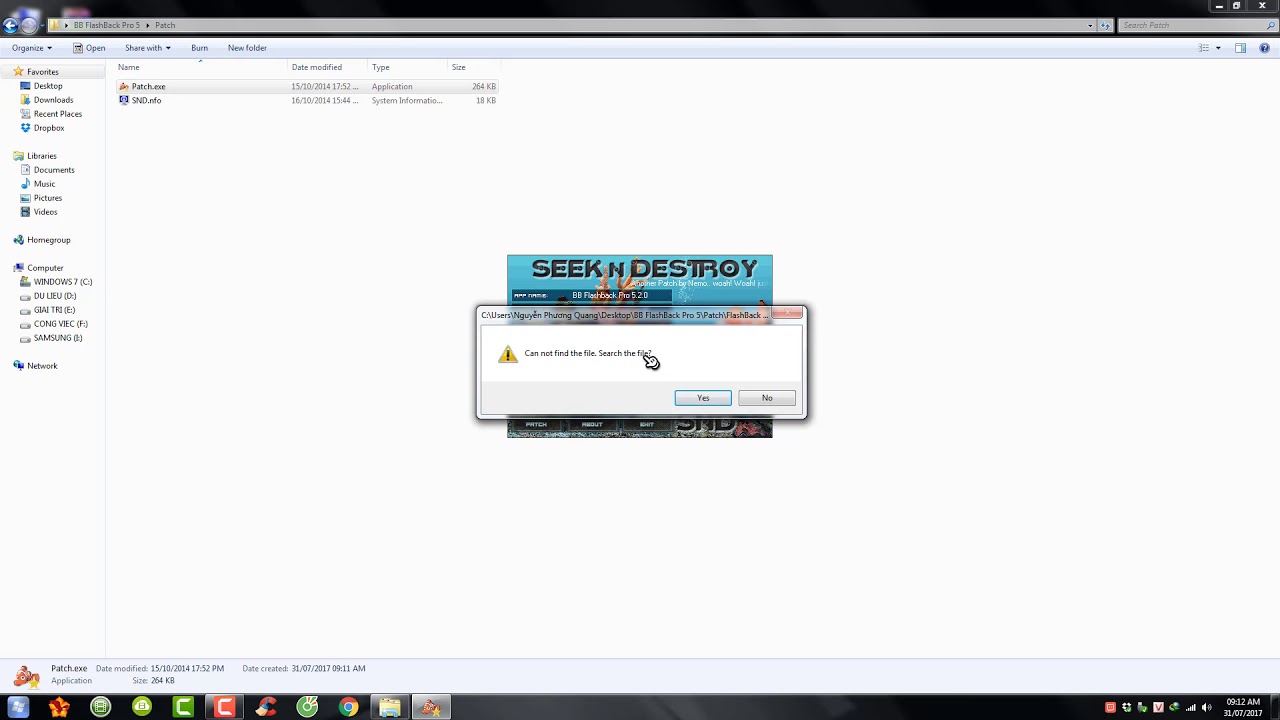Open Desktop in Favorites
1280x720 pixels.
point(47,86)
